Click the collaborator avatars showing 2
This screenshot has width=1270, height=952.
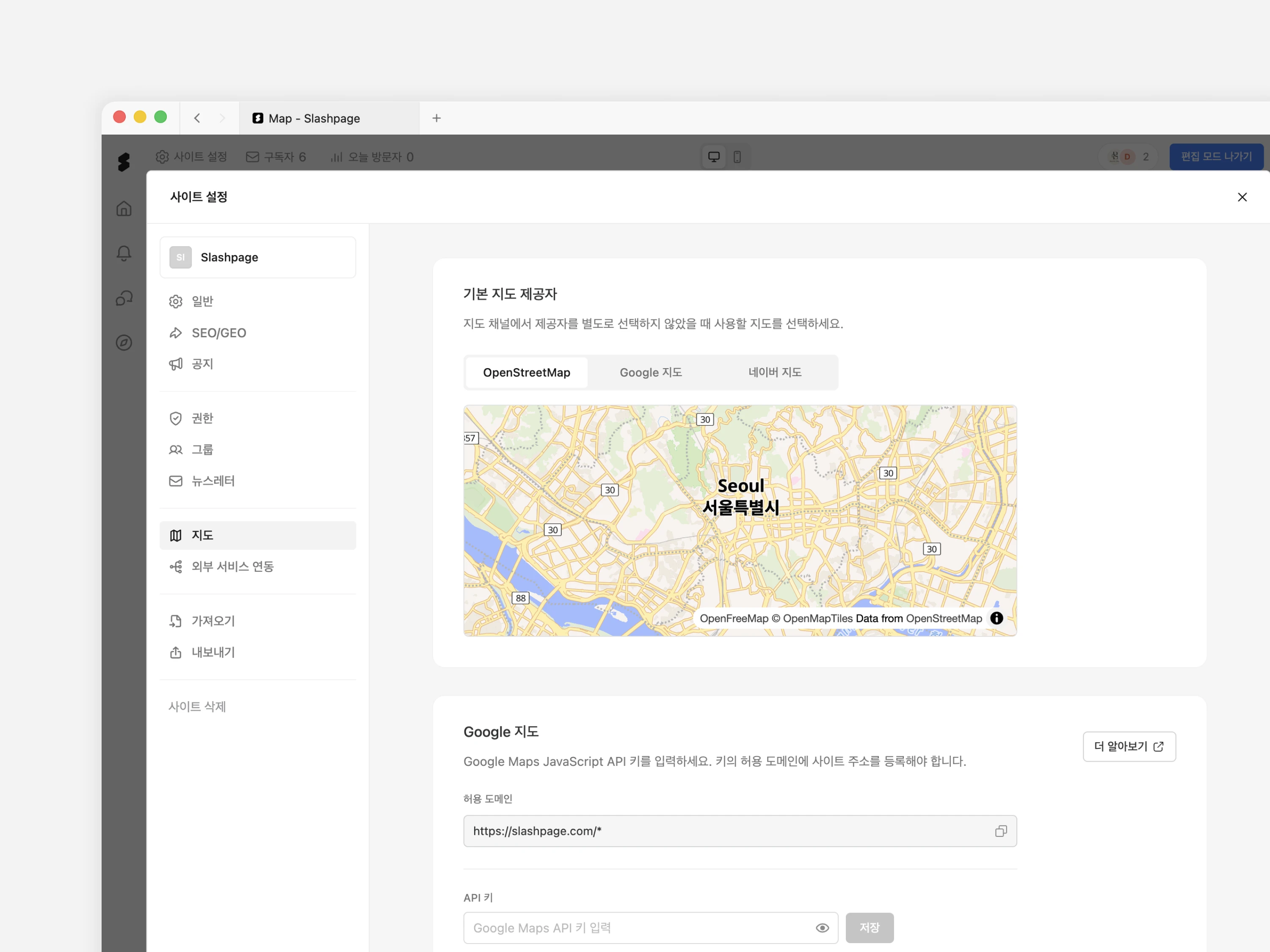(x=1128, y=157)
